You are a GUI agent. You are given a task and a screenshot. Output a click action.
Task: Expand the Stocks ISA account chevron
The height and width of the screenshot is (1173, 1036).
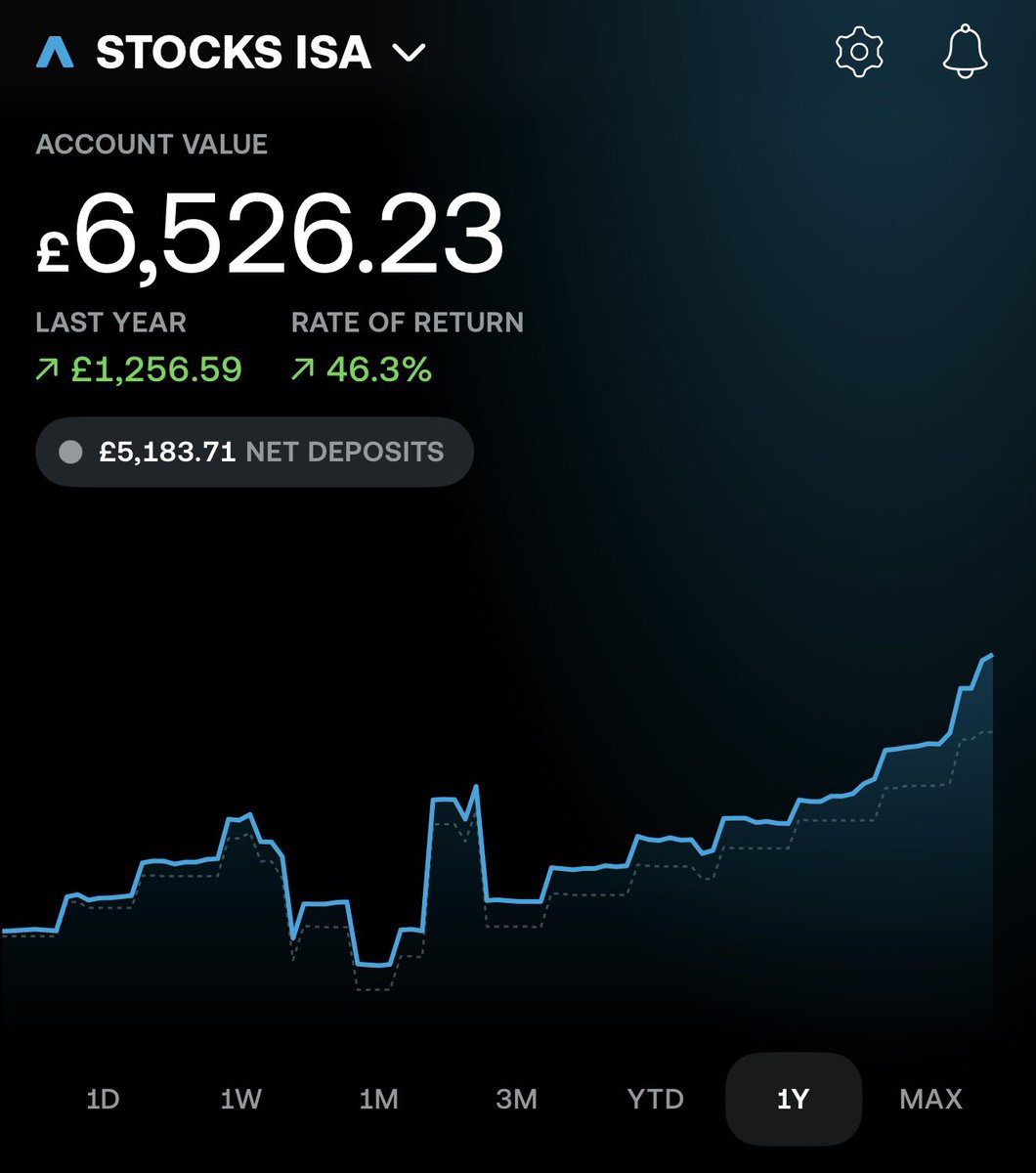(x=409, y=53)
